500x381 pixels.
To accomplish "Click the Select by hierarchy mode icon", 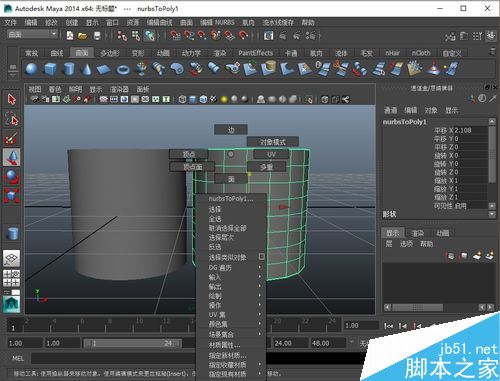I will pyautogui.click(x=122, y=36).
